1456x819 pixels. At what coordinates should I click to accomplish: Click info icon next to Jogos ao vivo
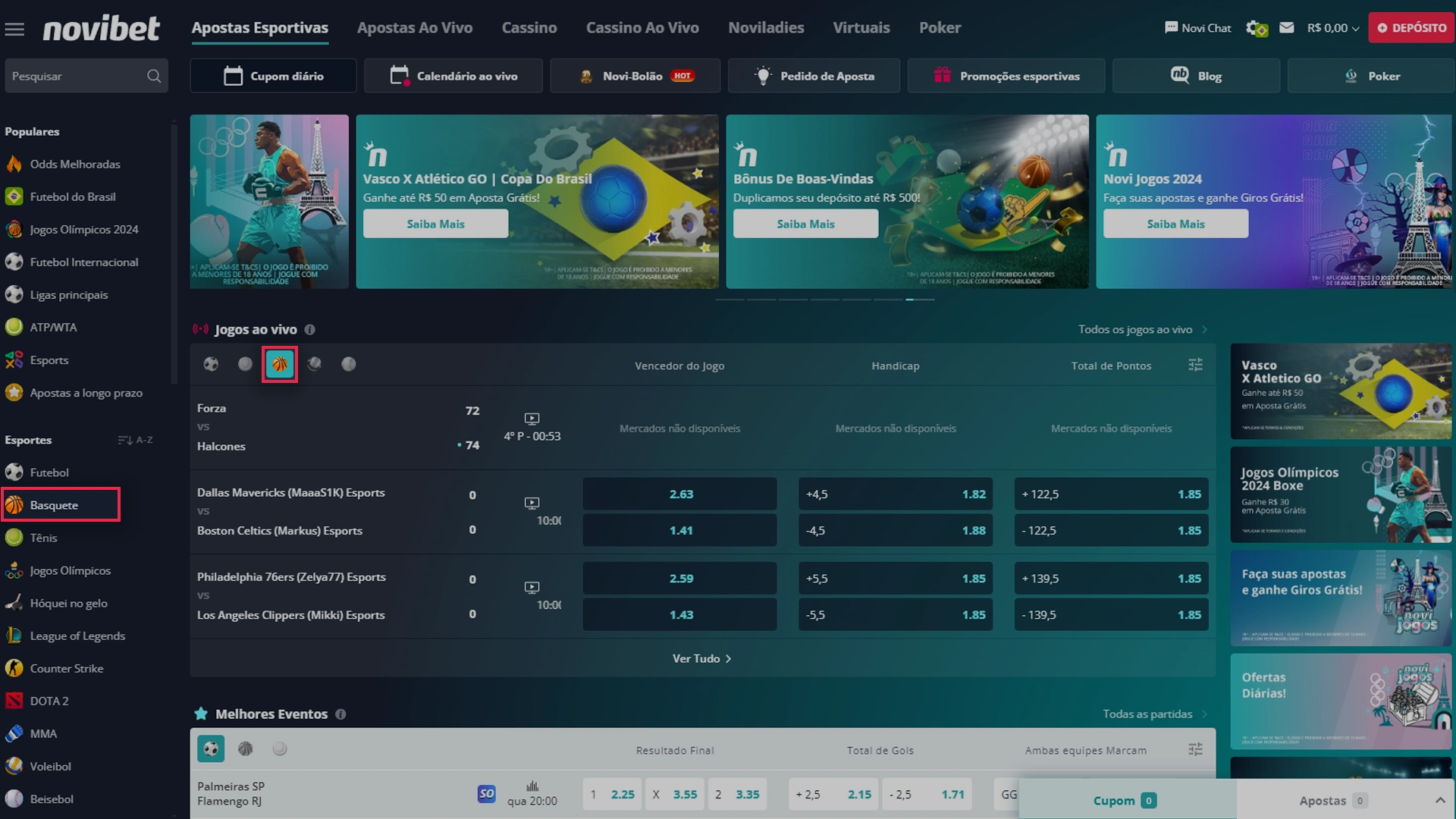point(309,329)
